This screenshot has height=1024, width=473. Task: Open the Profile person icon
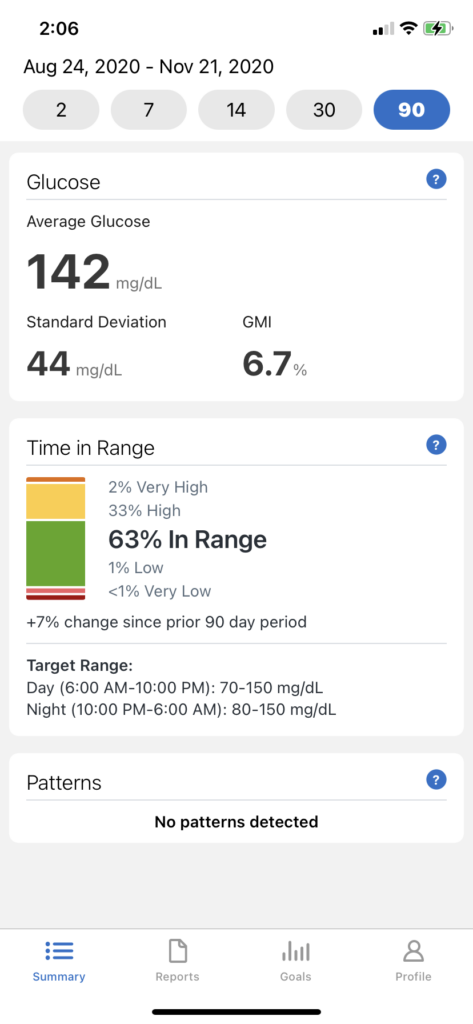[x=414, y=952]
